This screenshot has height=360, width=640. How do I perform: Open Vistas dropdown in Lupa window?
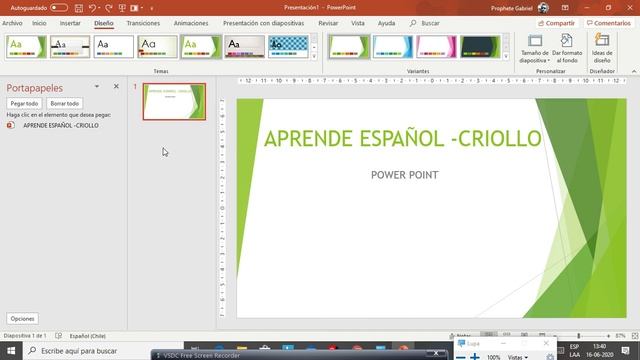click(517, 357)
